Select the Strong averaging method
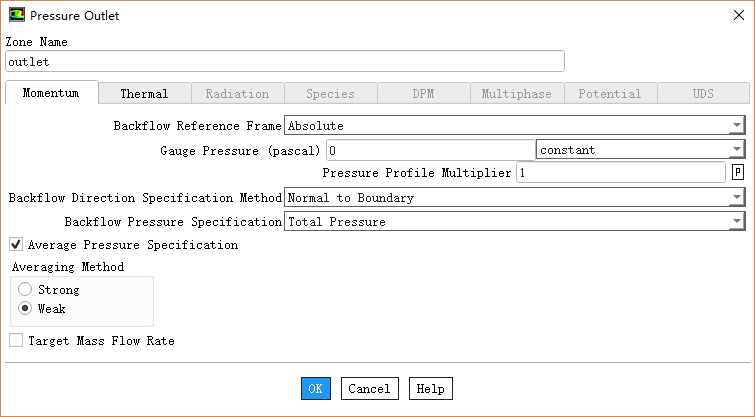The height and width of the screenshot is (417, 755). (25, 290)
